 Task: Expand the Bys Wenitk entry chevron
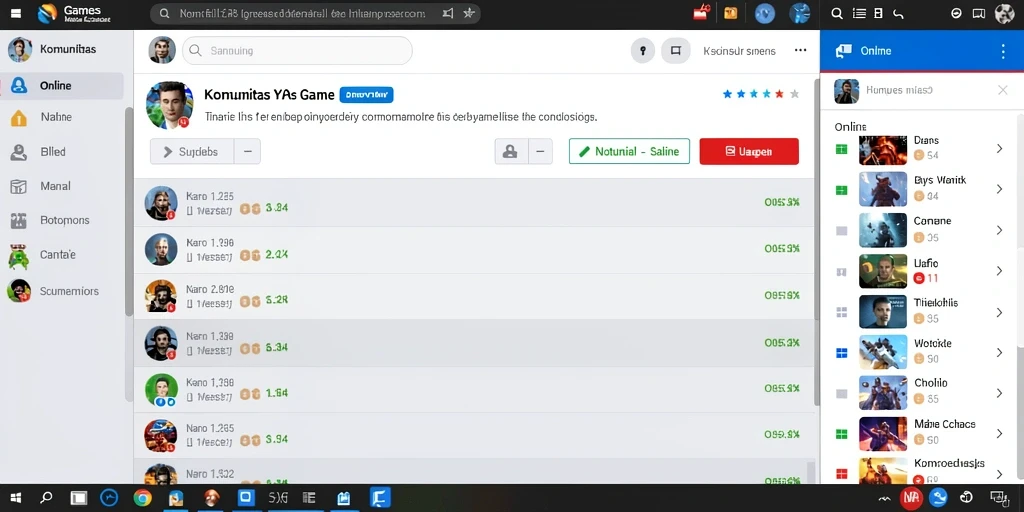(x=999, y=189)
